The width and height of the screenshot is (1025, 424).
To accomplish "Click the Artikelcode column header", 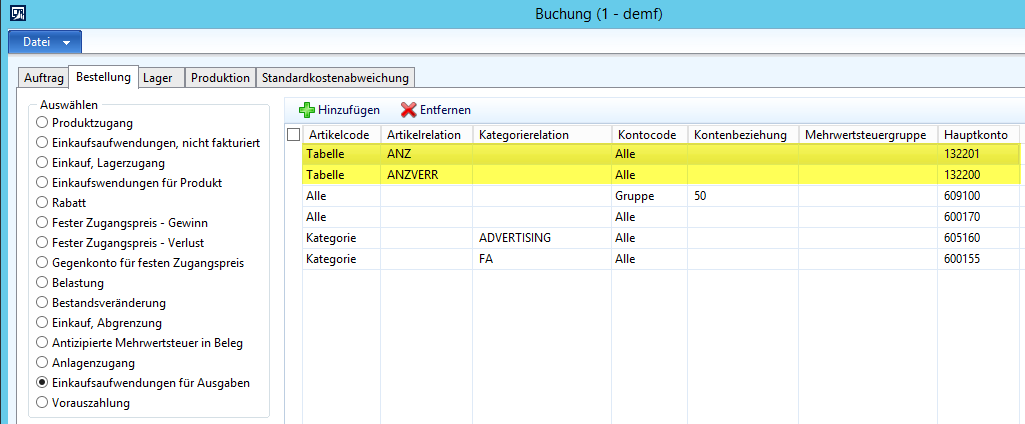I will 340,135.
